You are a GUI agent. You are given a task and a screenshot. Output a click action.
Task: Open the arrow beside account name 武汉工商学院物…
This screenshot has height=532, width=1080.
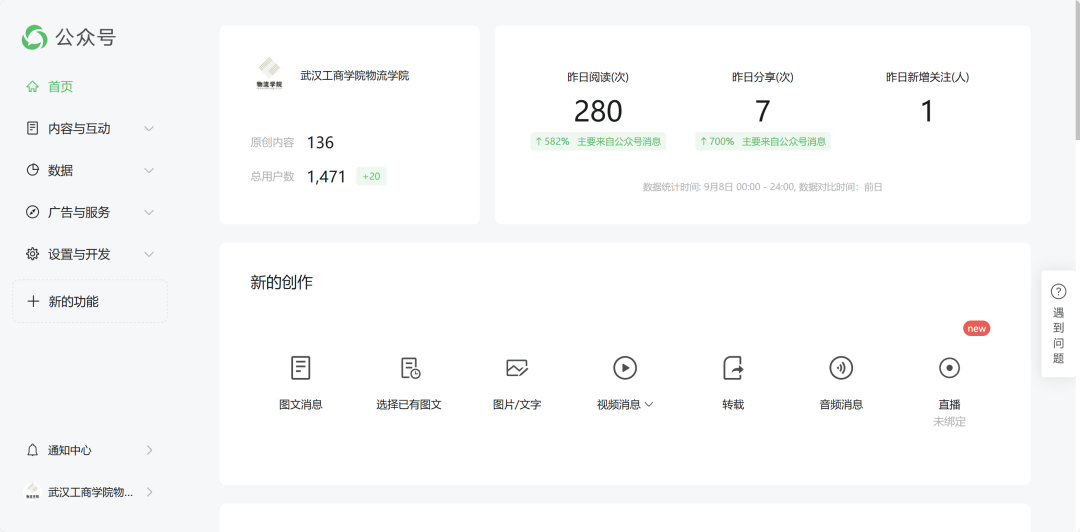150,492
